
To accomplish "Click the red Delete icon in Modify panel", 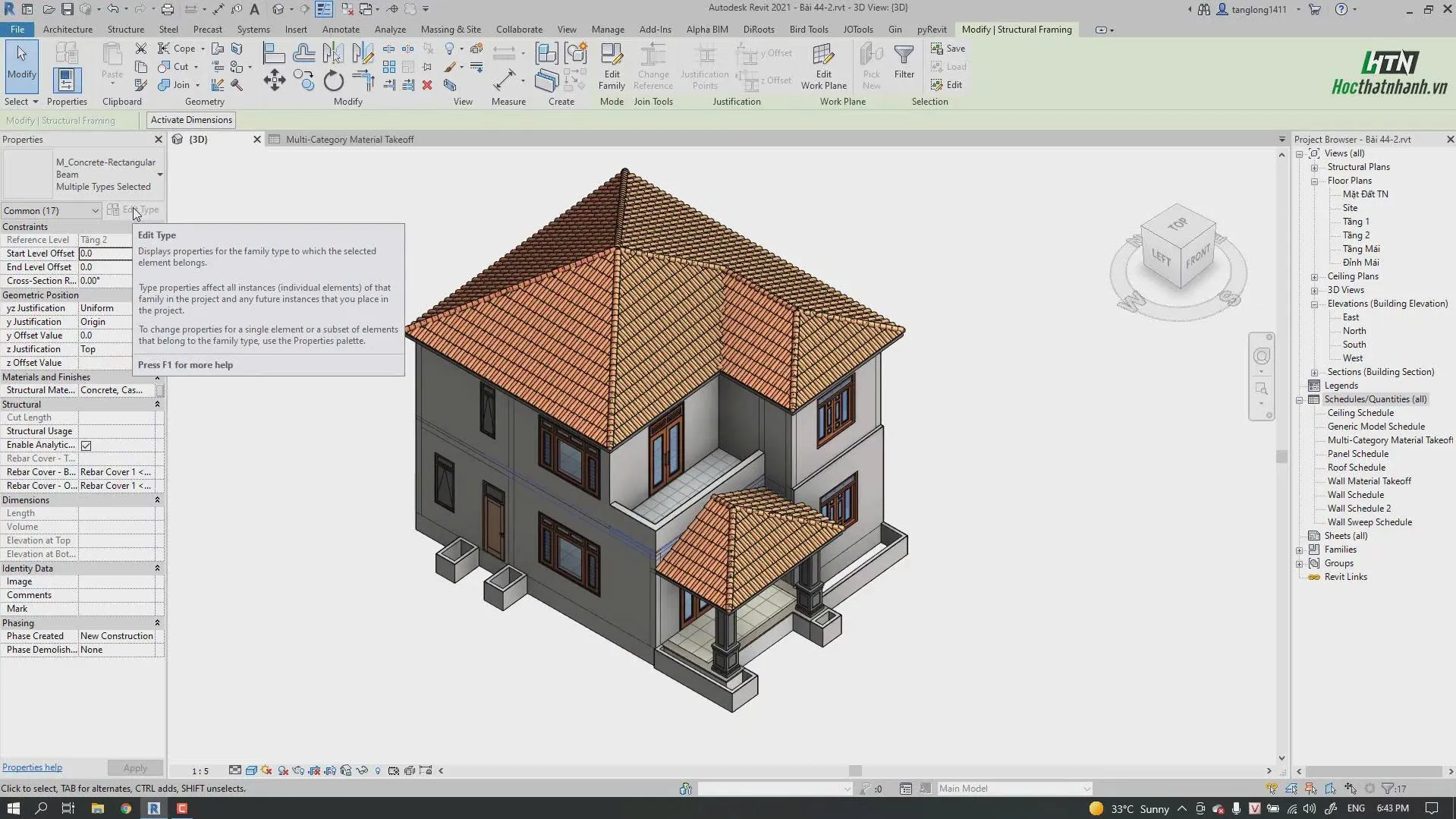I will [427, 85].
